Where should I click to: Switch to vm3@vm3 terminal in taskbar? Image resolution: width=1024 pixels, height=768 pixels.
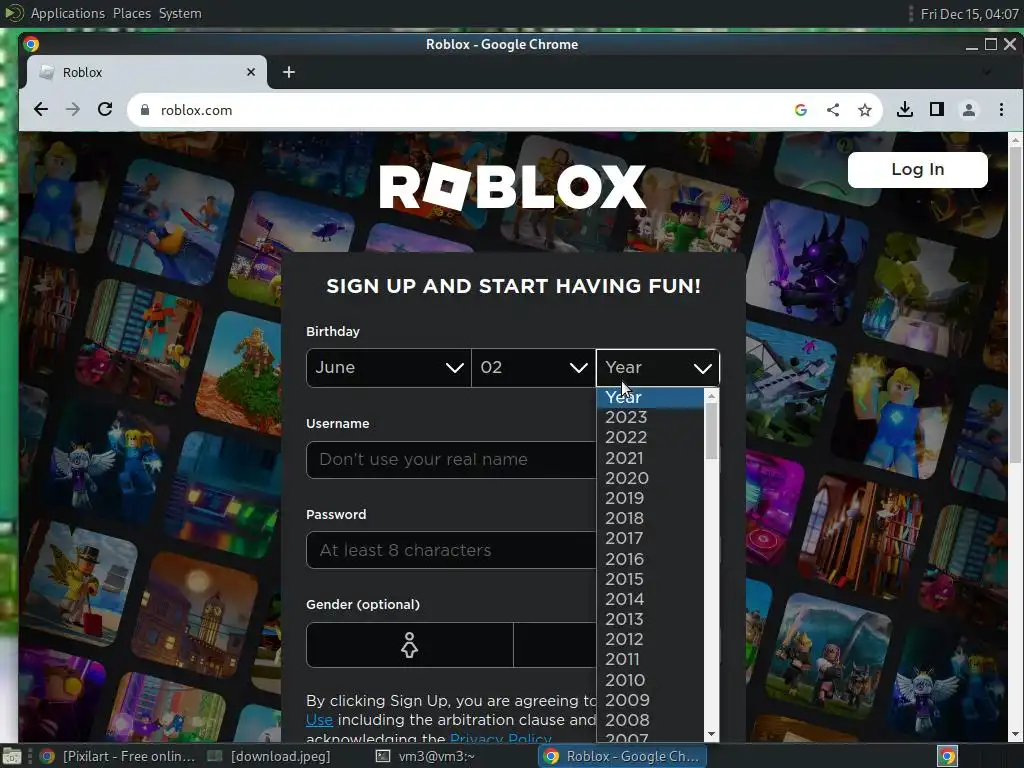(x=426, y=756)
